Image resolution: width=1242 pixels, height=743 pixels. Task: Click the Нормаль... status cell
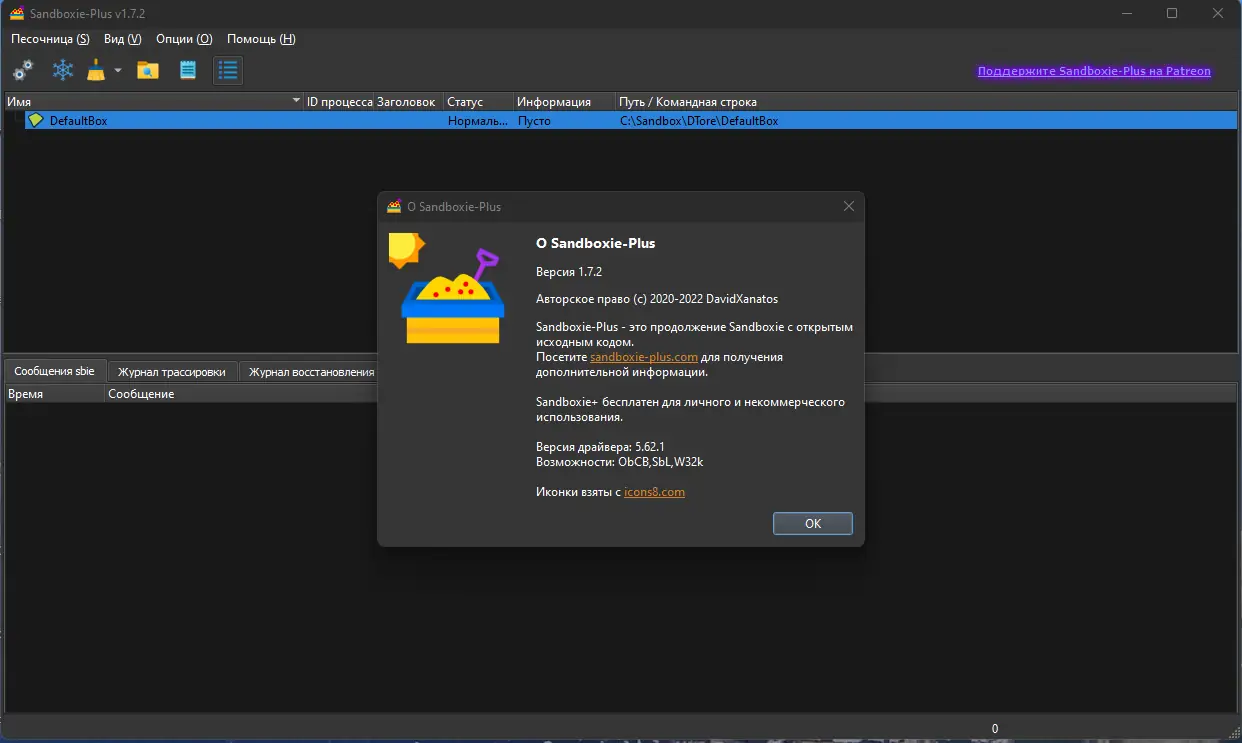click(477, 120)
